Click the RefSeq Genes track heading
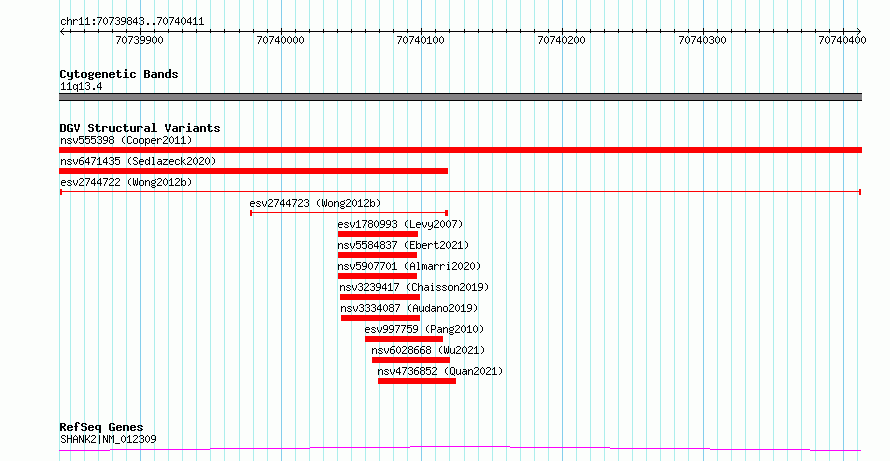The height and width of the screenshot is (461, 890). coord(101,427)
